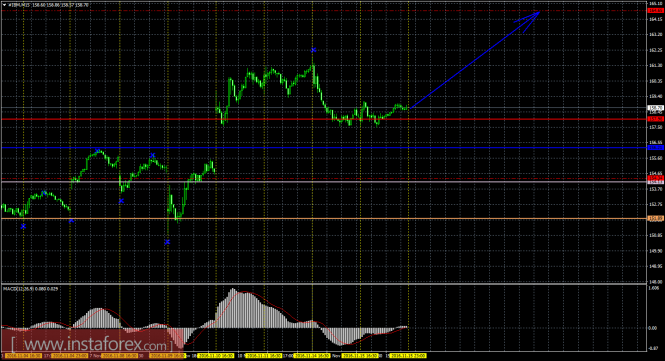Select the 2016.11.10 16:30 date marker
This screenshot has height=361, width=665.
point(216,356)
